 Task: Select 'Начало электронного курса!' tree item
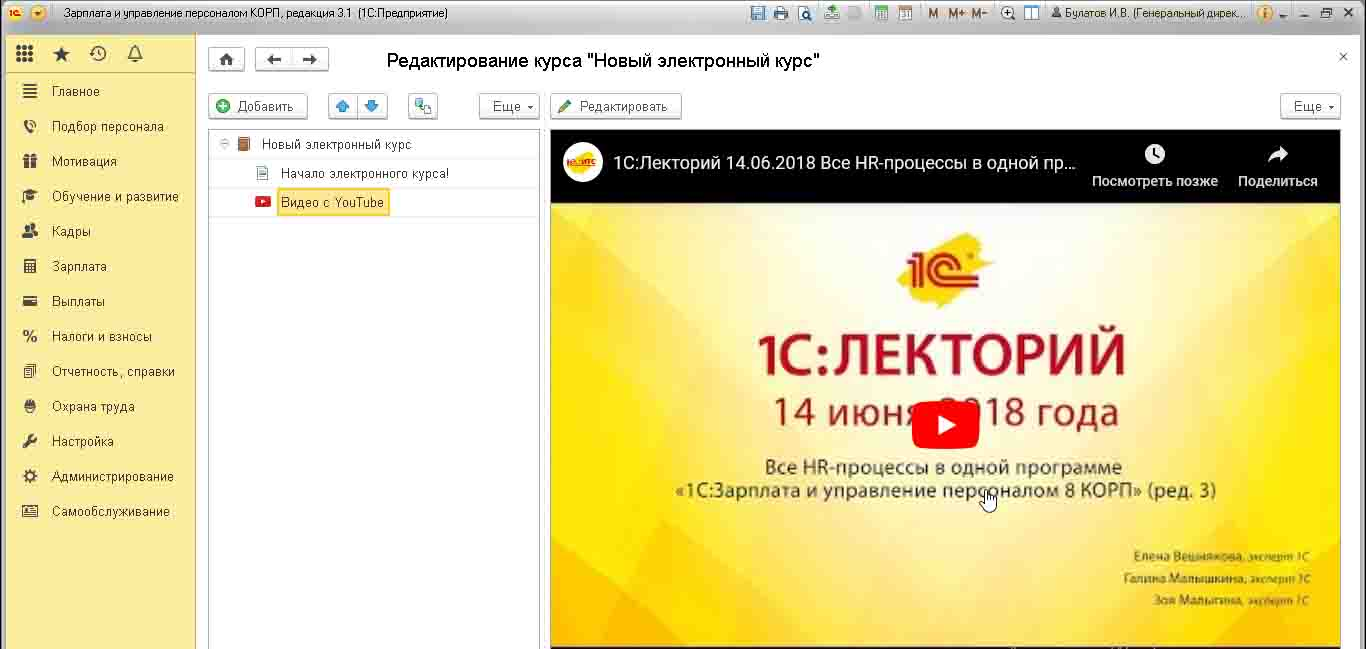coord(364,174)
